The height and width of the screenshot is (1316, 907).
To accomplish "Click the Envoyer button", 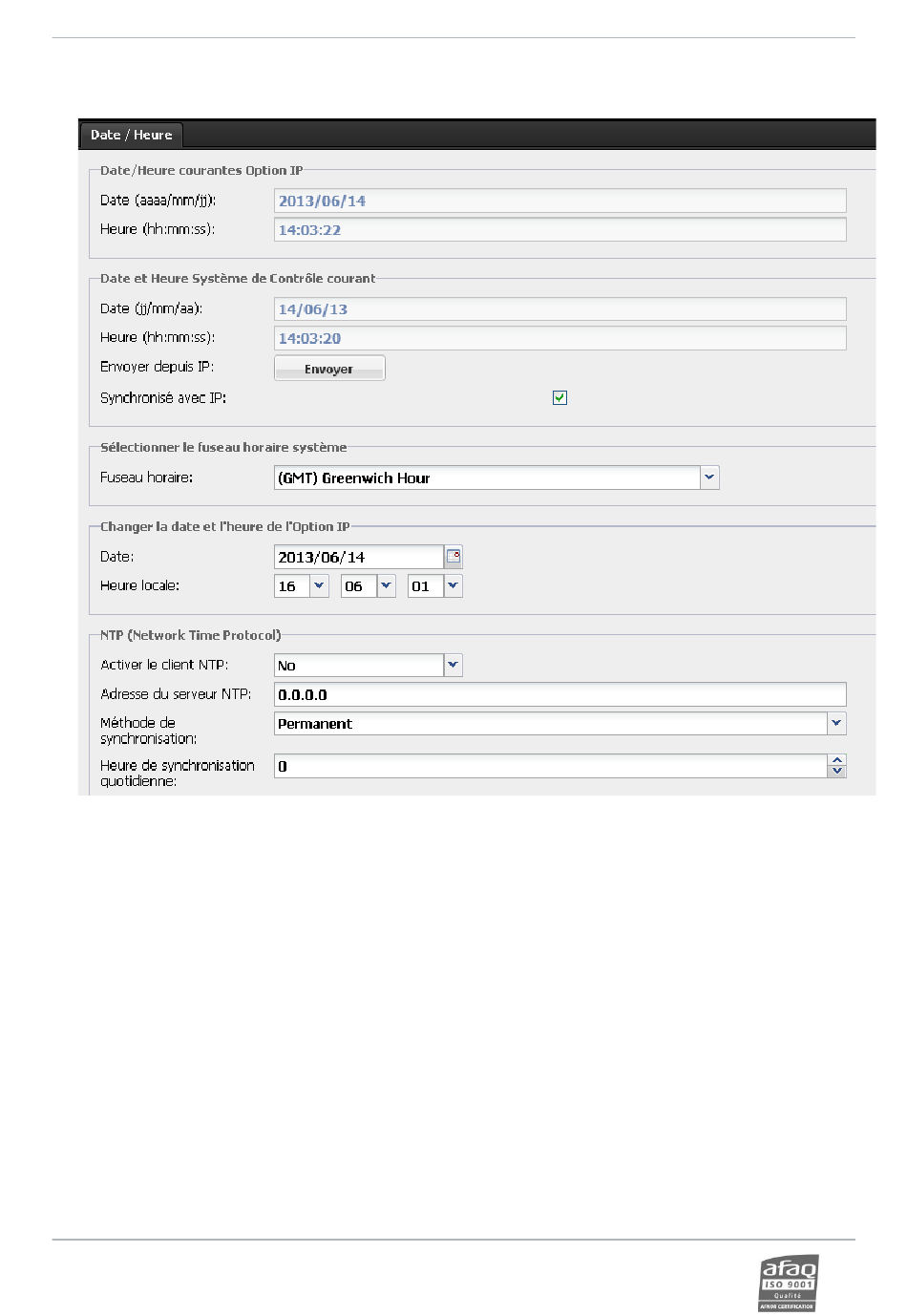I will (329, 369).
